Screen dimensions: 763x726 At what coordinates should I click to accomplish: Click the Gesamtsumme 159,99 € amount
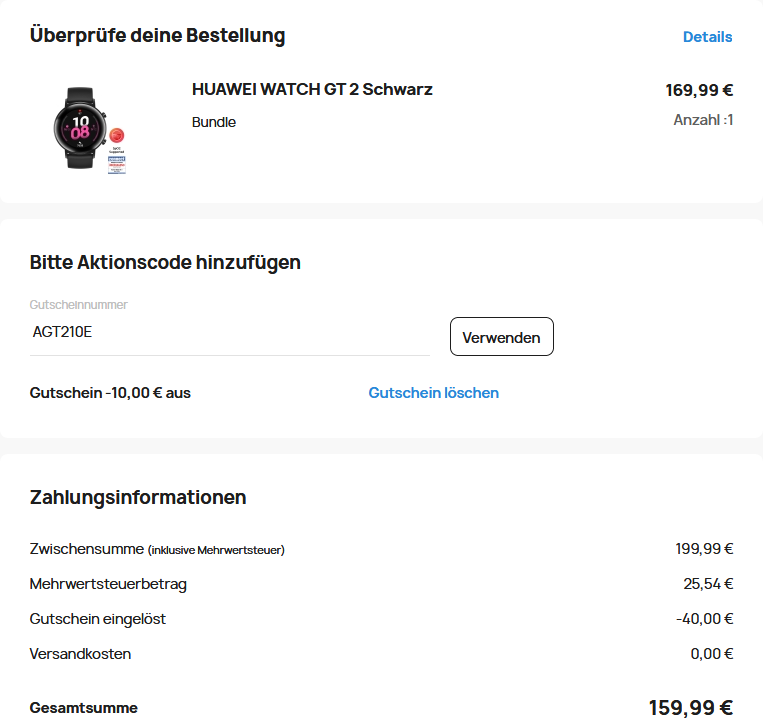[x=691, y=708]
